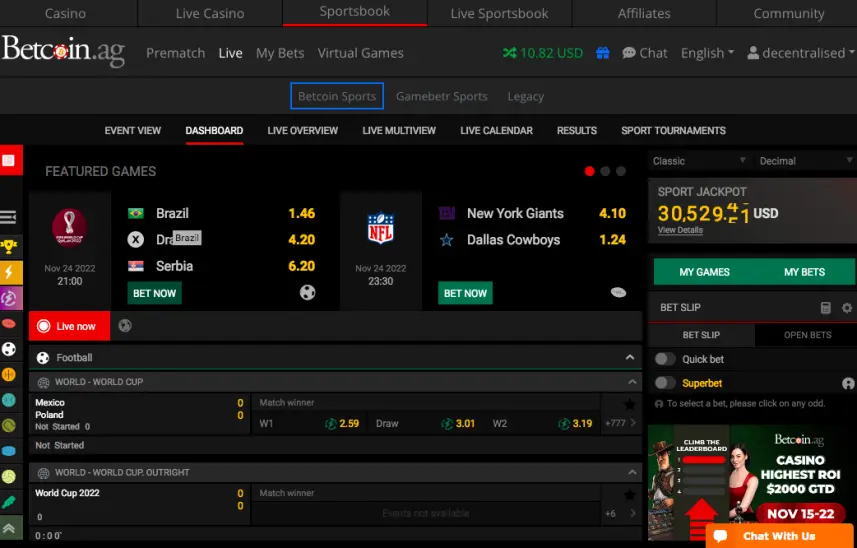The image size is (857, 548).
Task: Open Chat in the top header
Action: coord(645,53)
